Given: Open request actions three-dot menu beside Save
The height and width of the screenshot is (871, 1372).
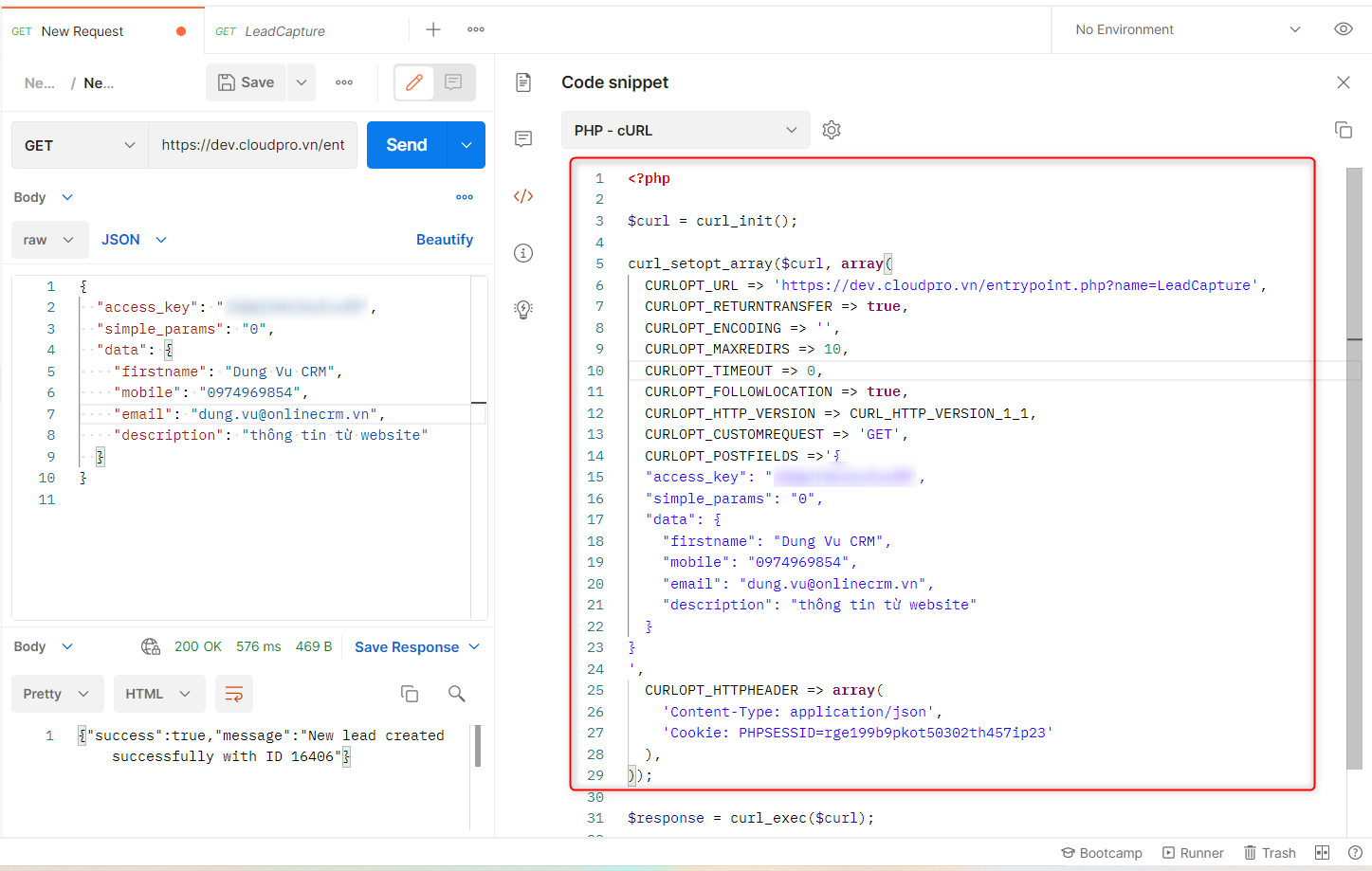Looking at the screenshot, I should click(344, 82).
